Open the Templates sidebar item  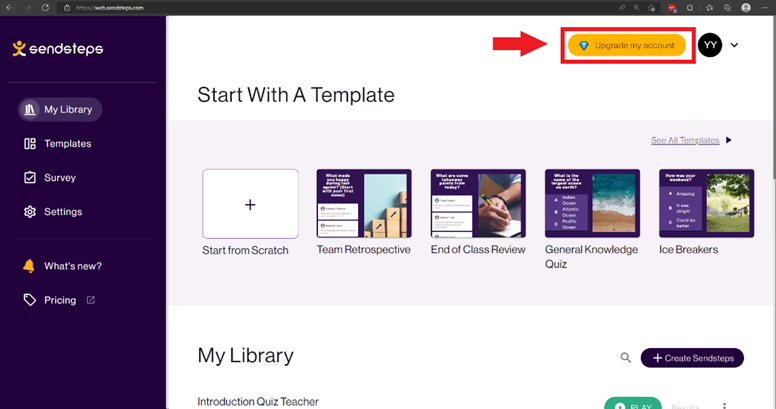(x=58, y=144)
